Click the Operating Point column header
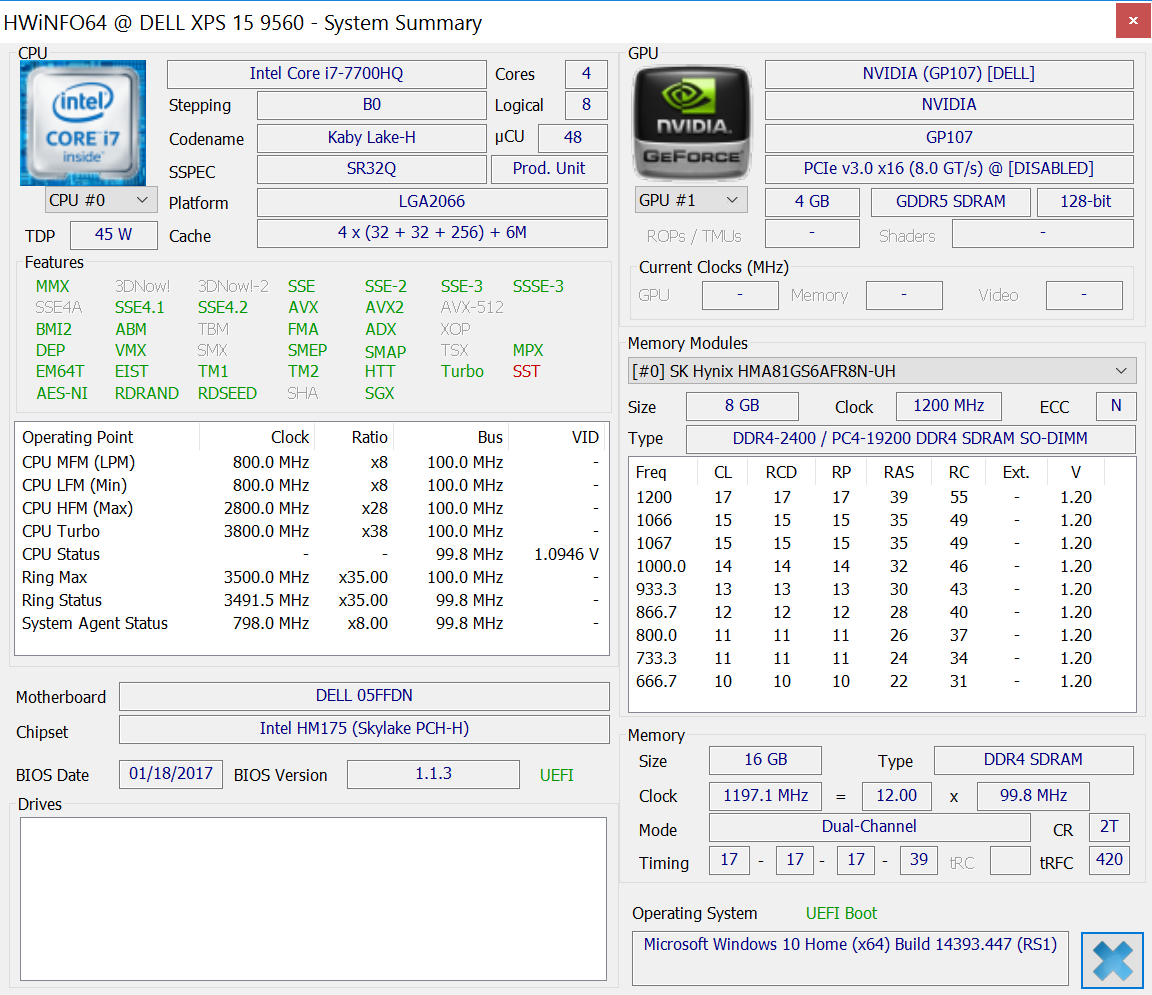Viewport: 1152px width, 995px height. [x=108, y=437]
